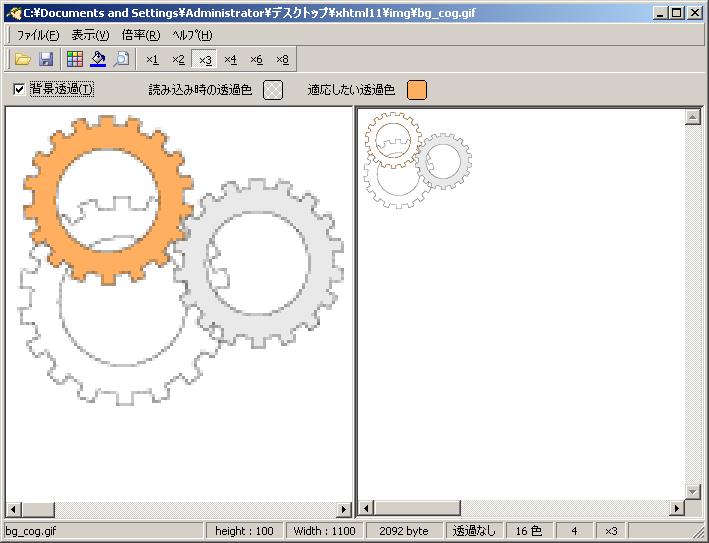Open the 表示(V) menu
Image resolution: width=709 pixels, height=543 pixels.
90,35
